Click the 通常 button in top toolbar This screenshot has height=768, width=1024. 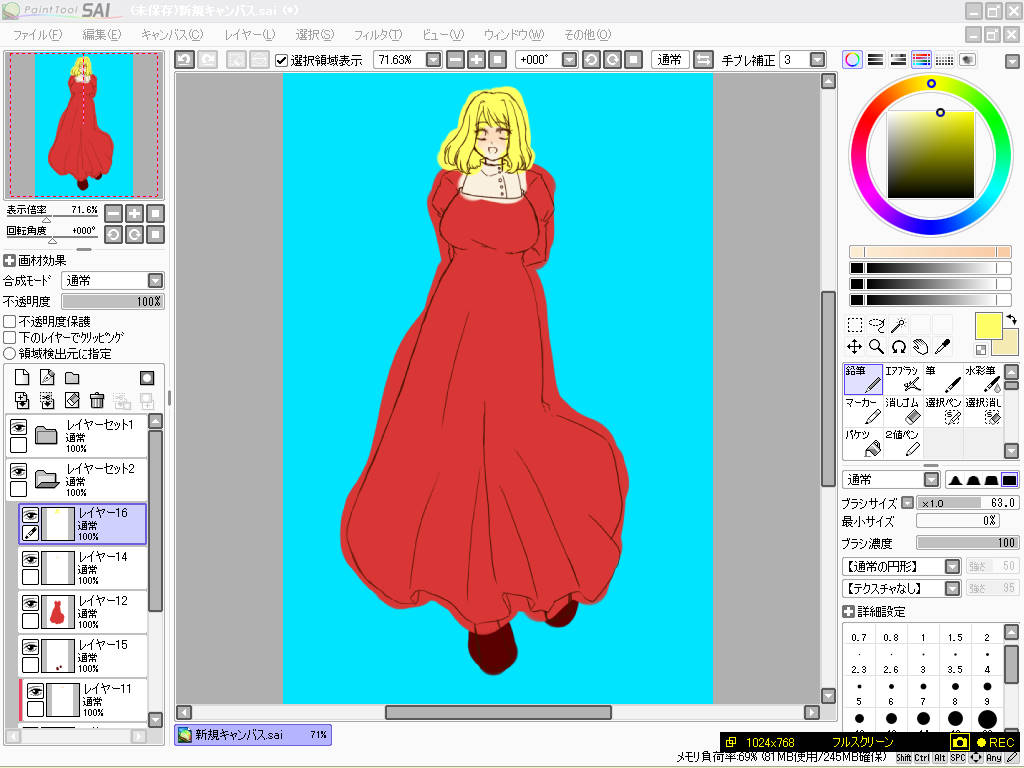point(669,60)
